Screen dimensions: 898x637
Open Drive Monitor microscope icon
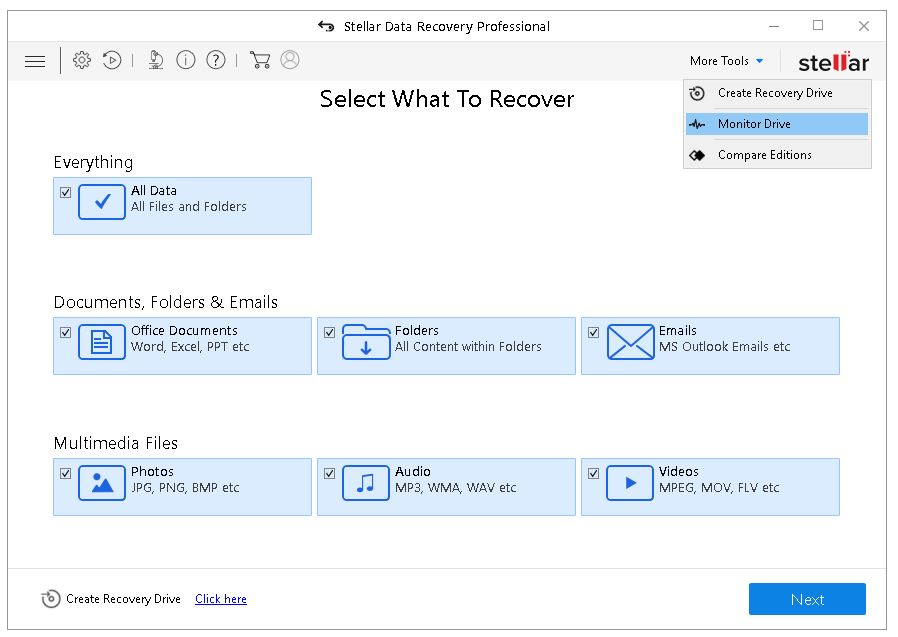click(x=155, y=60)
